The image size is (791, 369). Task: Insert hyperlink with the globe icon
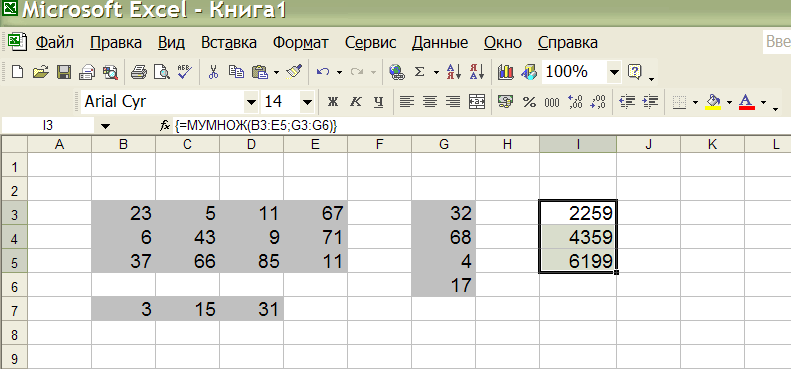(397, 72)
